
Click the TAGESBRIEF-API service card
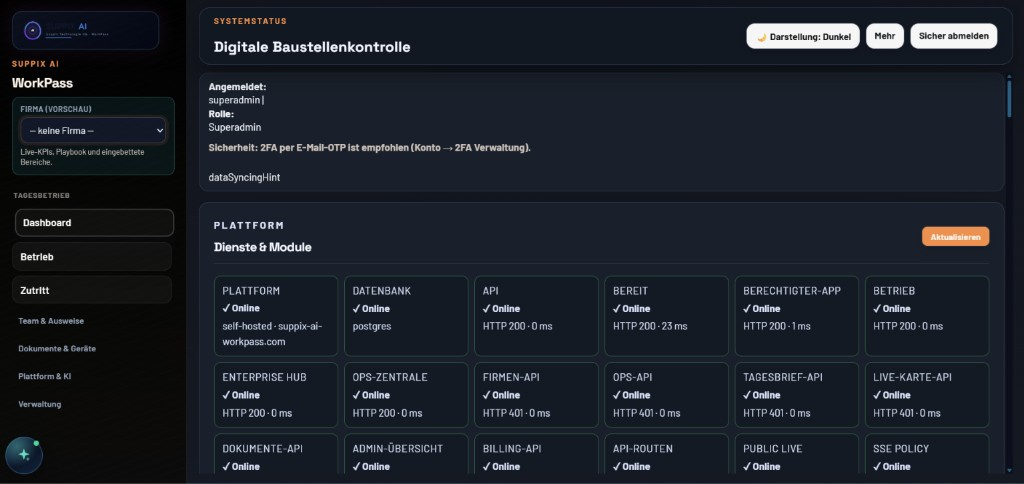(797, 395)
